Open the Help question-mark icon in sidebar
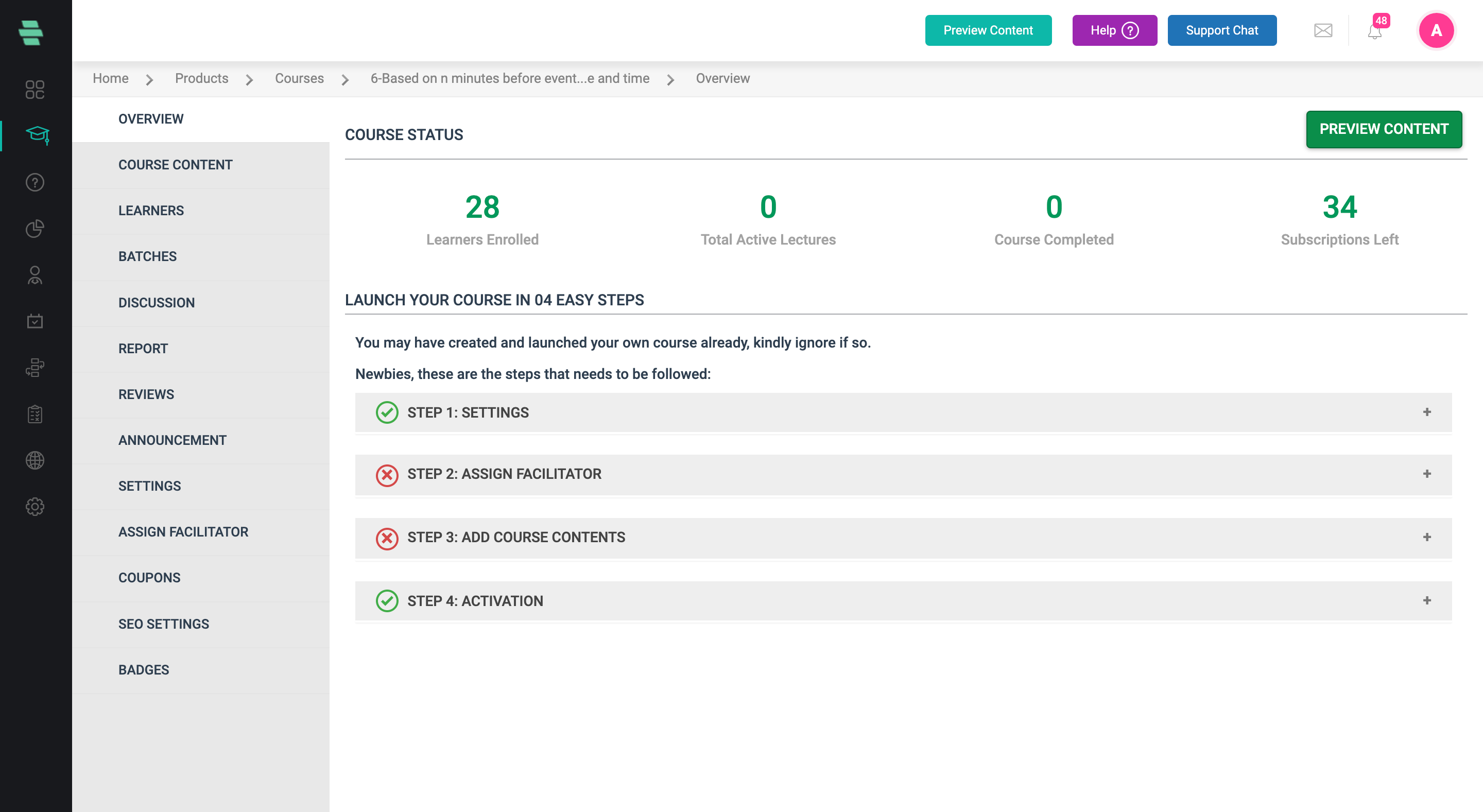Viewport: 1483px width, 812px height. pos(35,182)
